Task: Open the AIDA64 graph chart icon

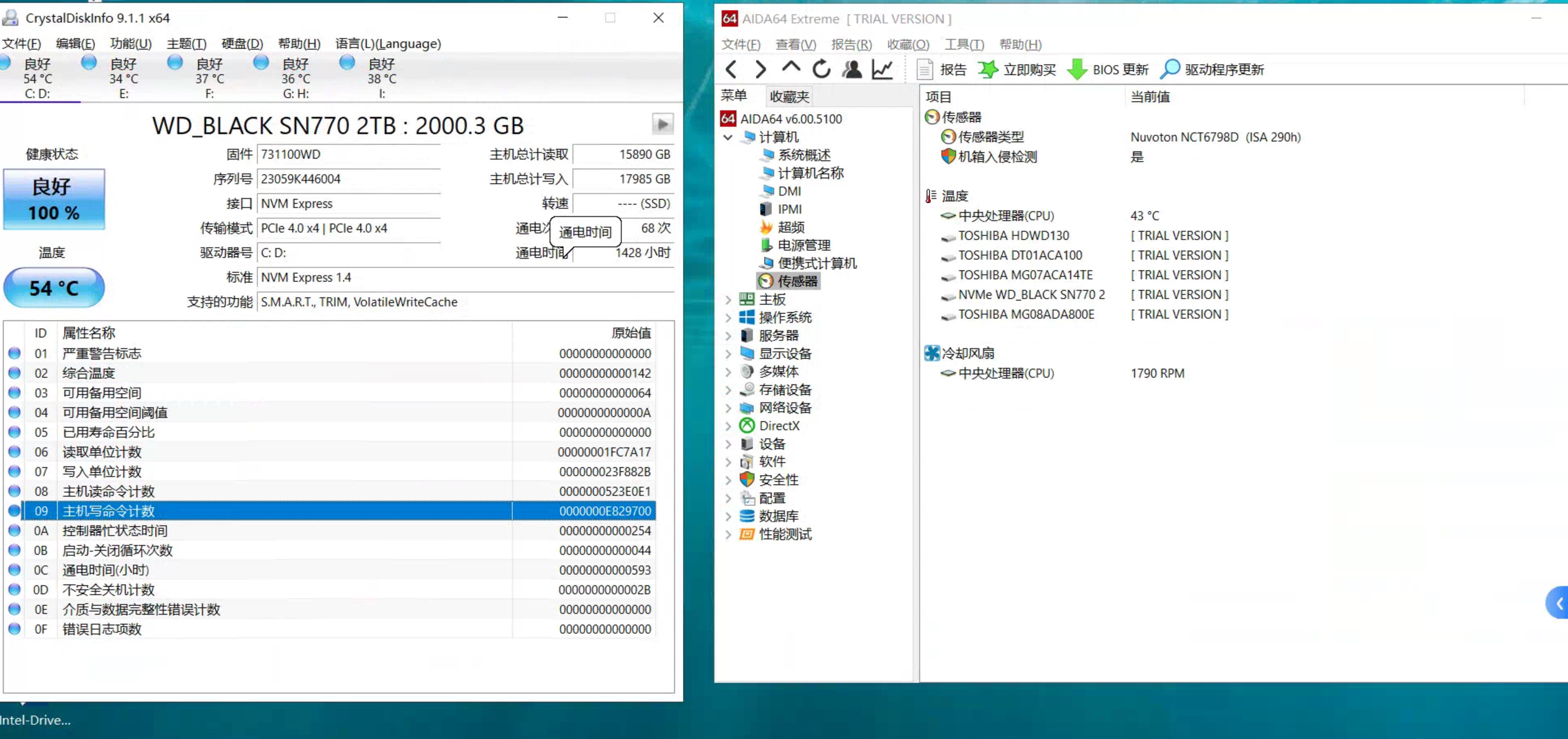Action: 882,69
